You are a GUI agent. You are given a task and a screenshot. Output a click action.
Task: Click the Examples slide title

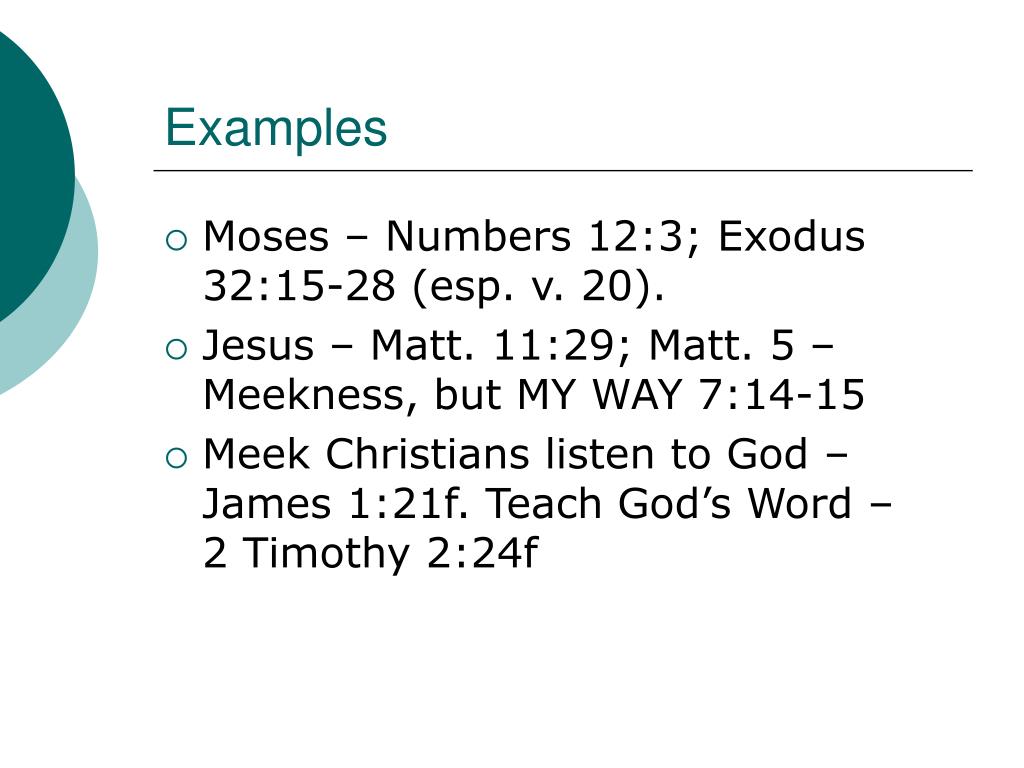pyautogui.click(x=276, y=129)
